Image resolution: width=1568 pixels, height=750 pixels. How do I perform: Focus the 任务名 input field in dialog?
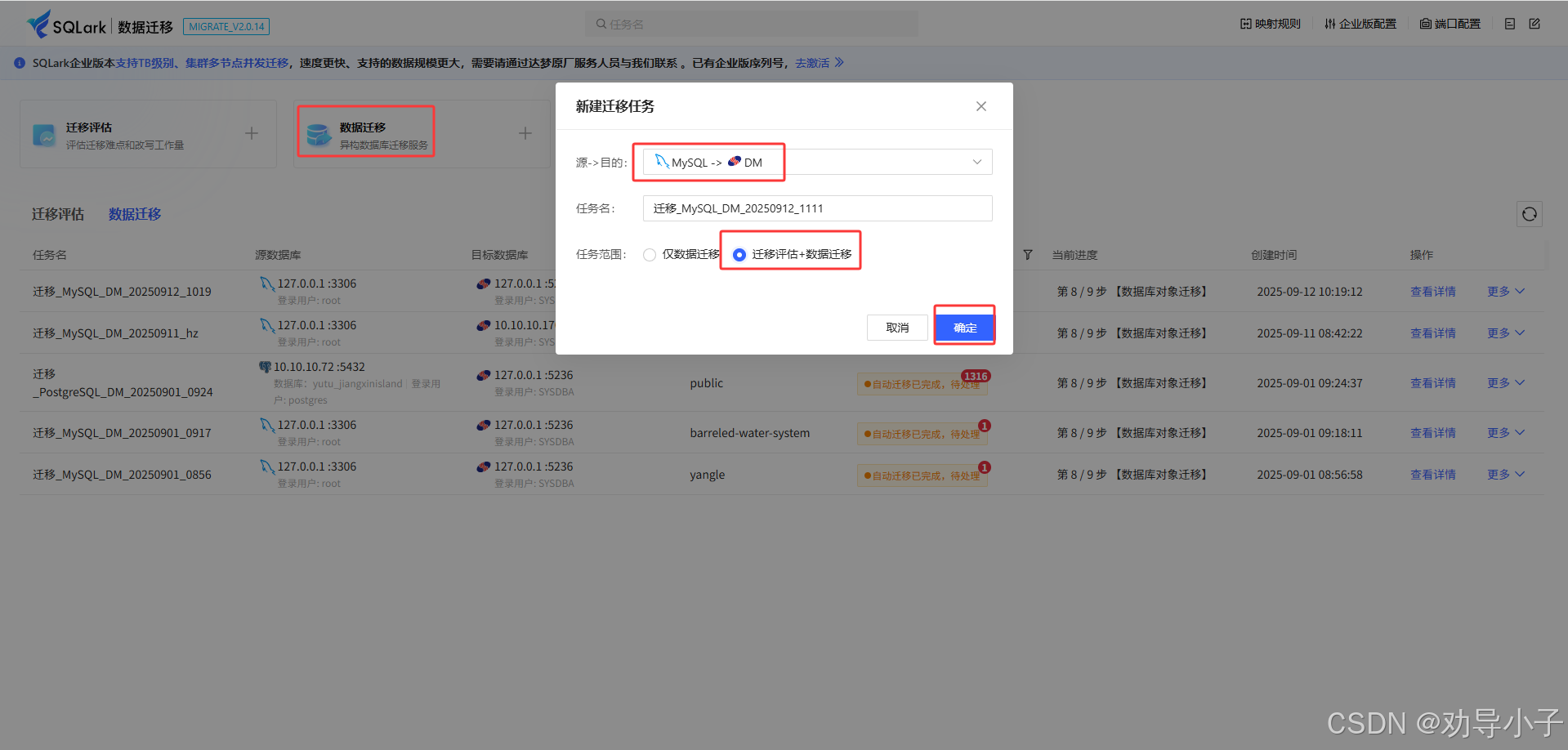(x=817, y=208)
